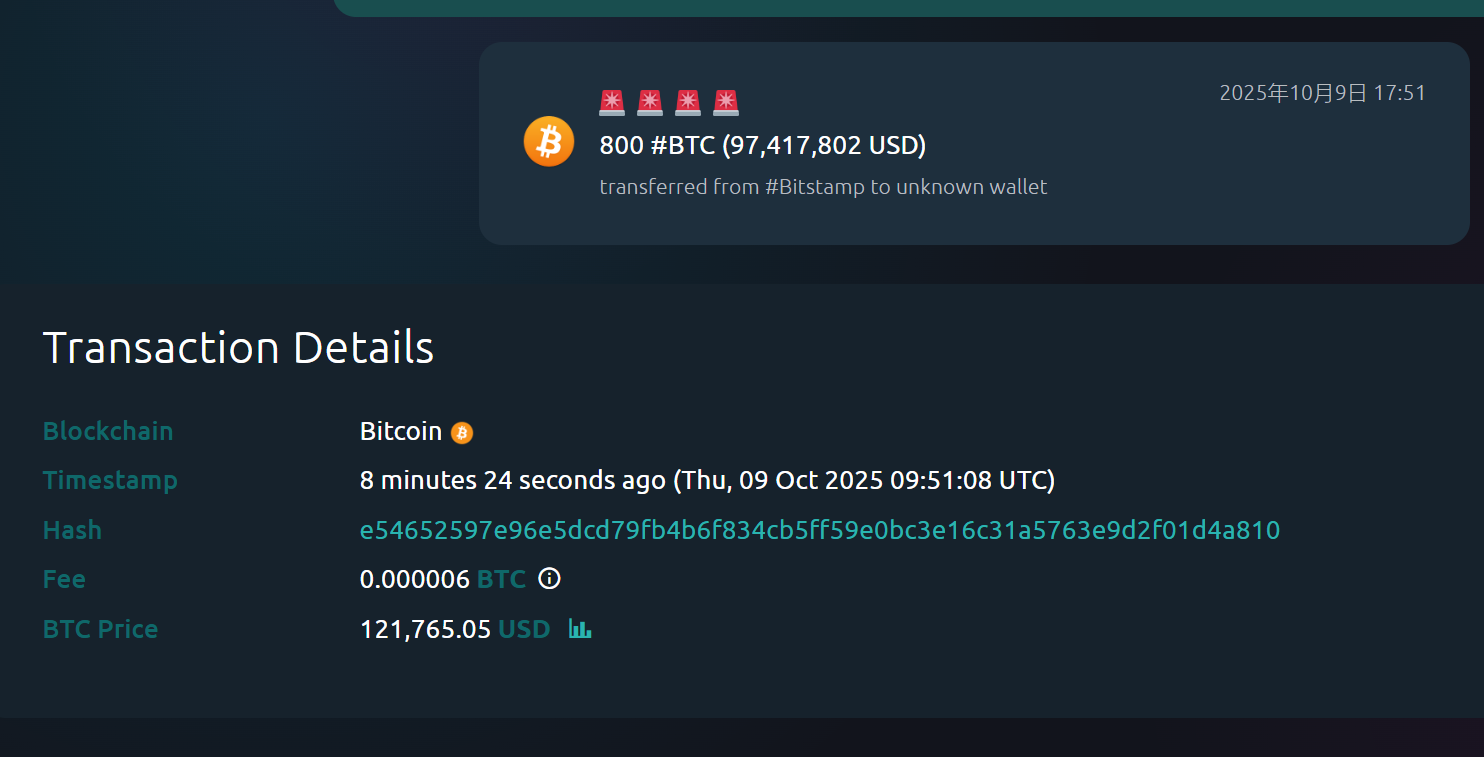This screenshot has height=757, width=1484.
Task: Click the small Bitcoin icon beside the Blockchain value
Action: pyautogui.click(x=462, y=432)
